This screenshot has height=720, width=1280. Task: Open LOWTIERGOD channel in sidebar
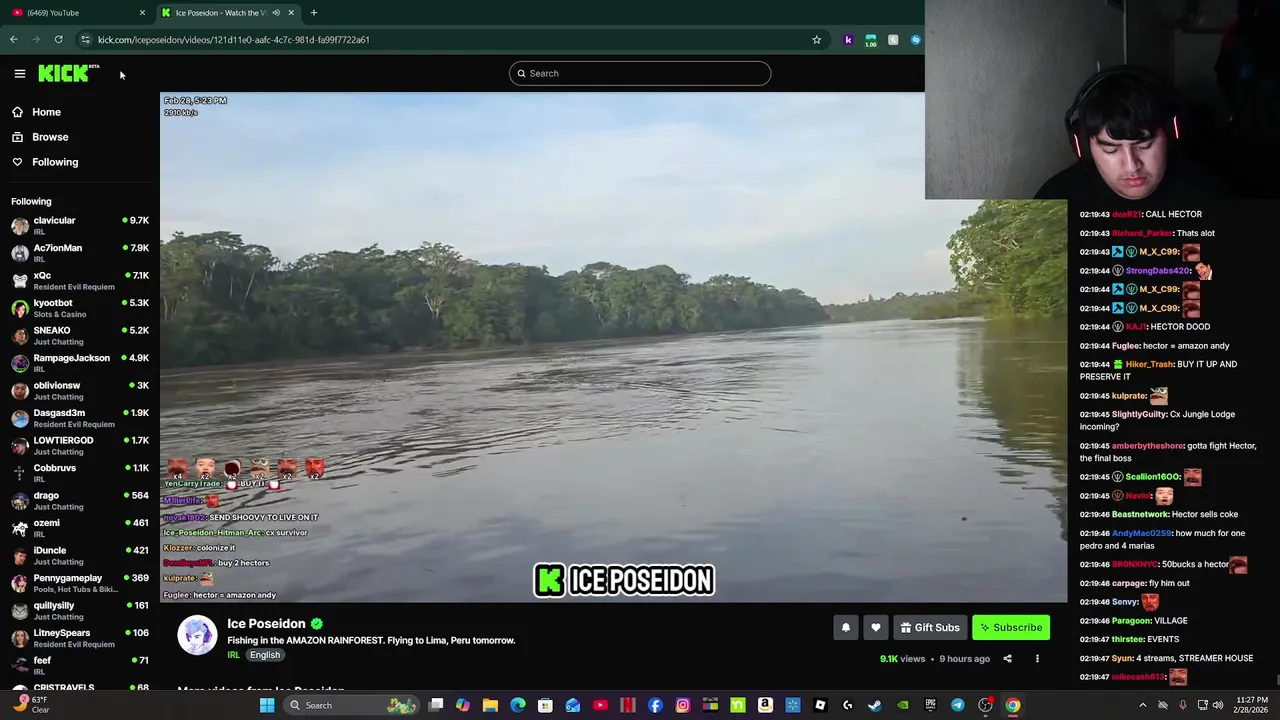tap(80, 446)
